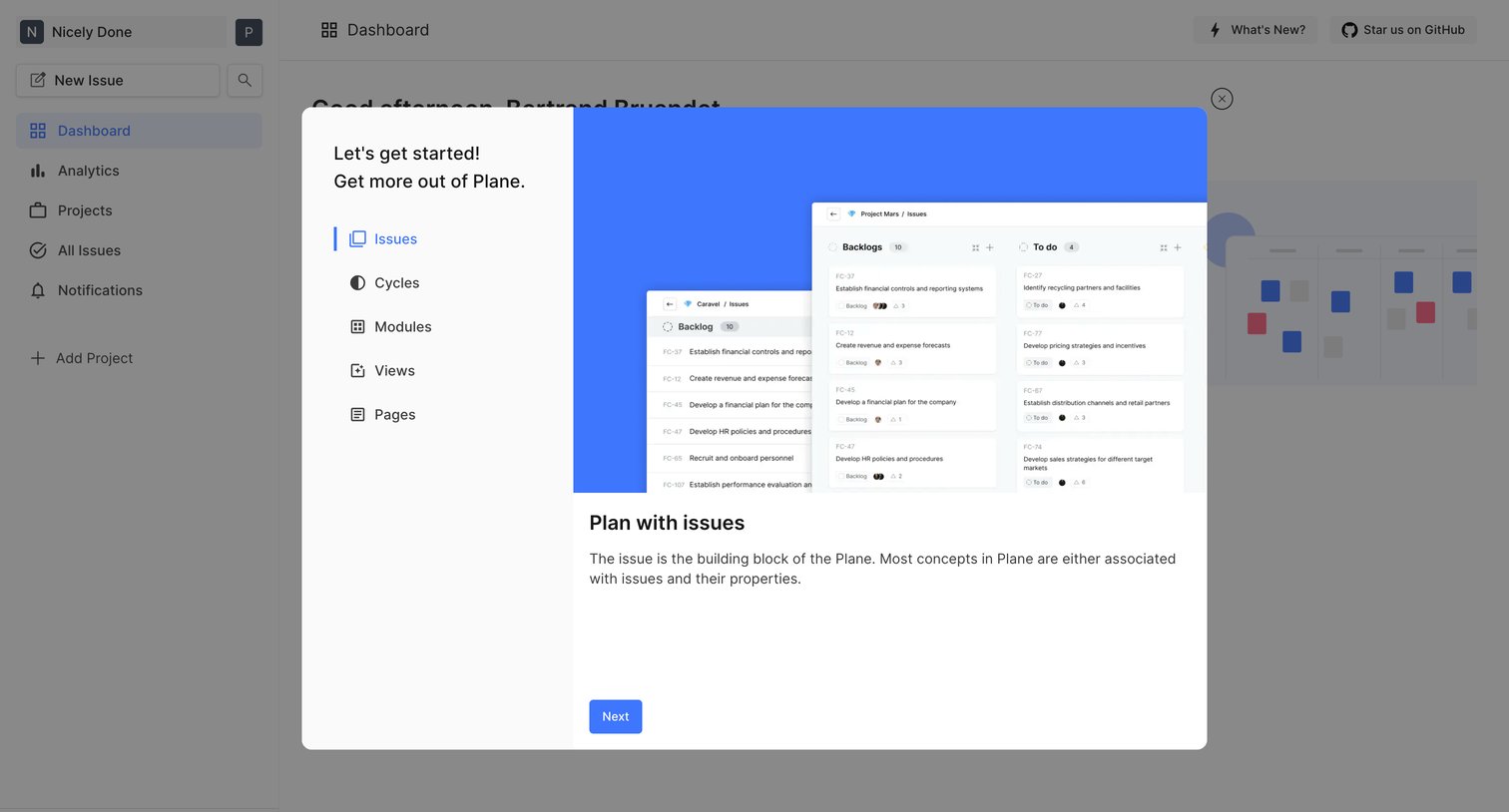Click the N workspace avatar
The width and height of the screenshot is (1509, 812).
(x=32, y=32)
